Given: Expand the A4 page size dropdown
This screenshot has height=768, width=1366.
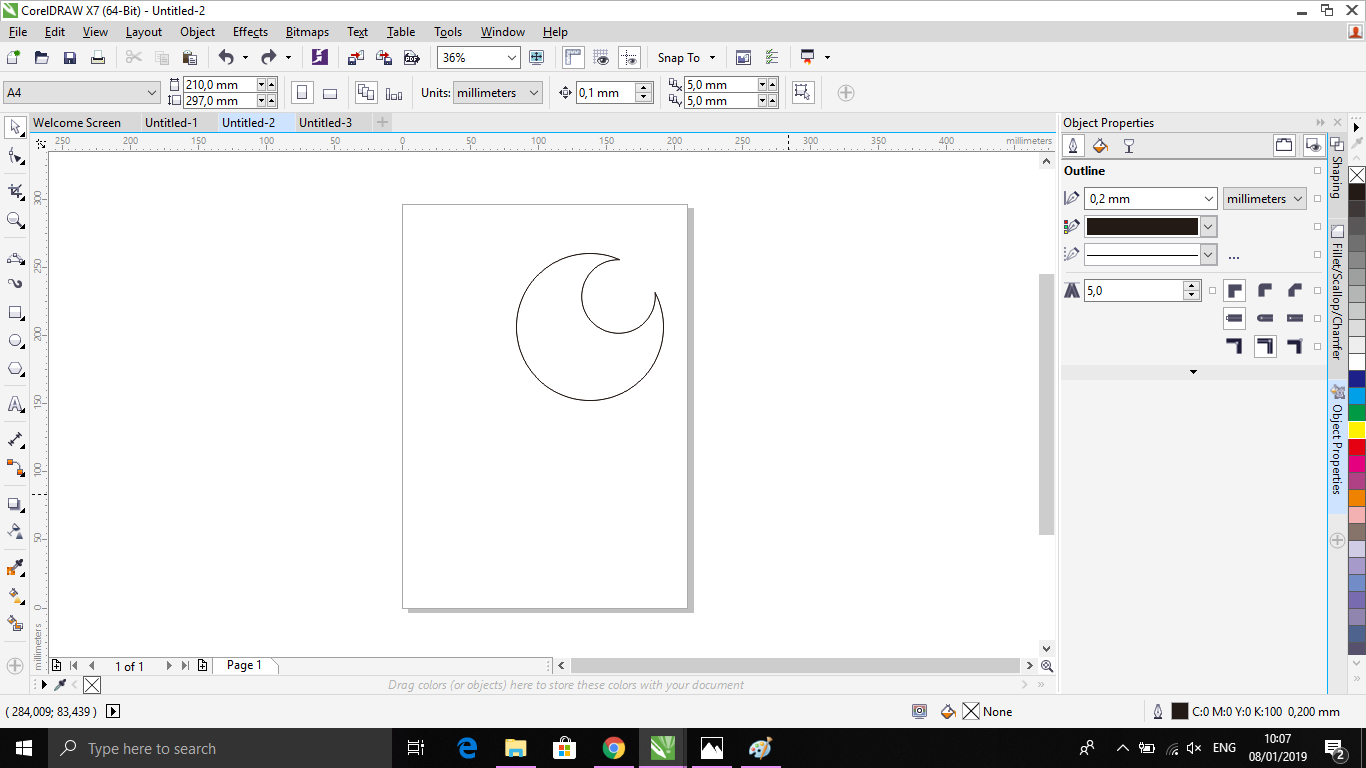Looking at the screenshot, I should pyautogui.click(x=152, y=93).
